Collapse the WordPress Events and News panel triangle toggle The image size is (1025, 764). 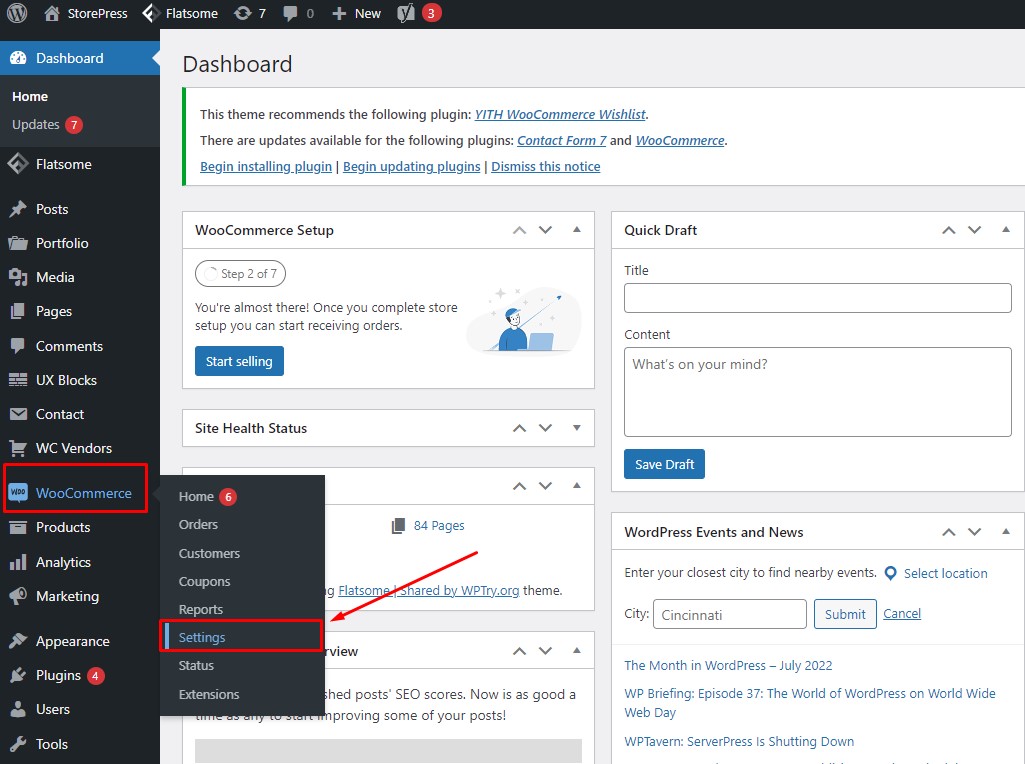click(x=1006, y=531)
